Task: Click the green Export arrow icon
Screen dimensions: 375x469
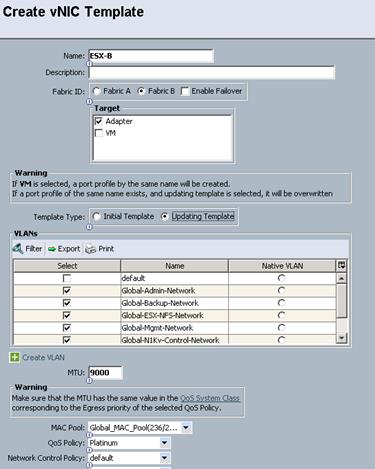Action: pyautogui.click(x=52, y=249)
